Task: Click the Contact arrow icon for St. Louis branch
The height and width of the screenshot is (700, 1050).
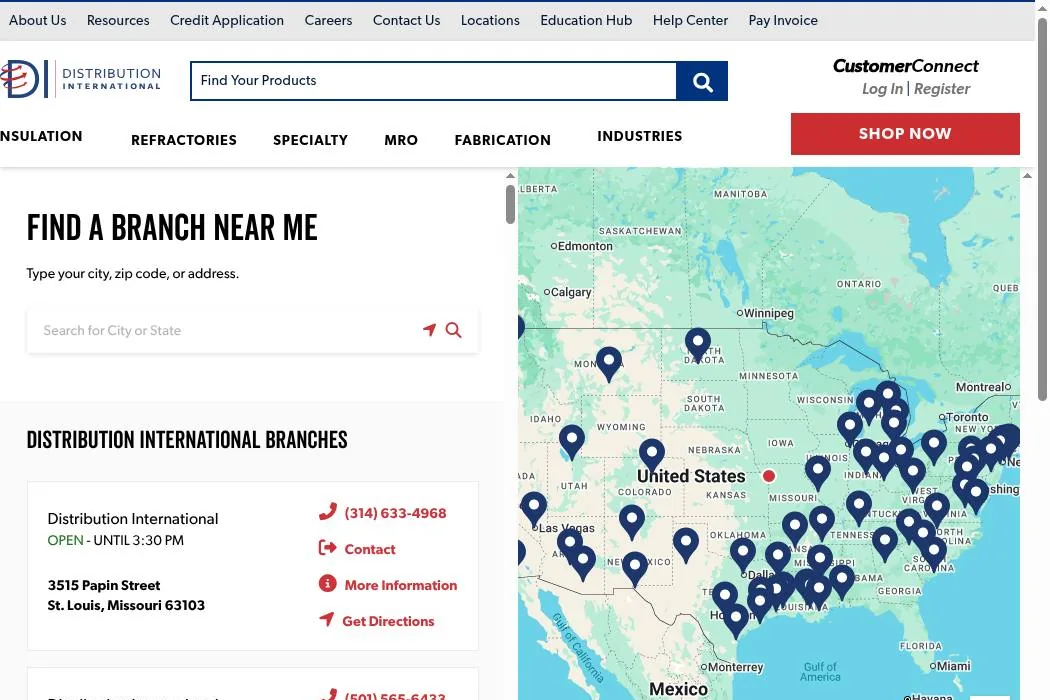Action: point(327,548)
